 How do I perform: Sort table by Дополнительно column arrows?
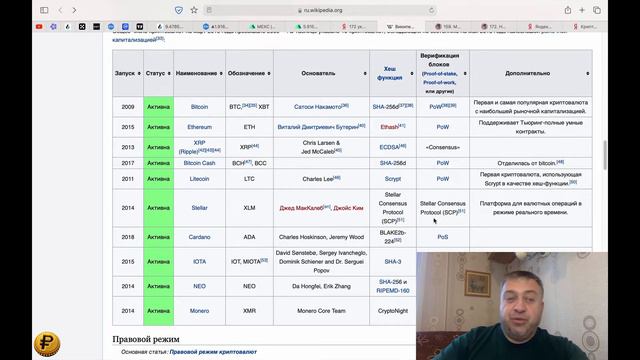588,73
